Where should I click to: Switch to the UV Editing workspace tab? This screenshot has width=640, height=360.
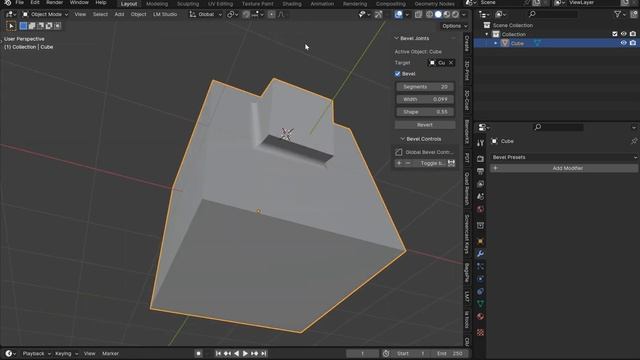220,4
